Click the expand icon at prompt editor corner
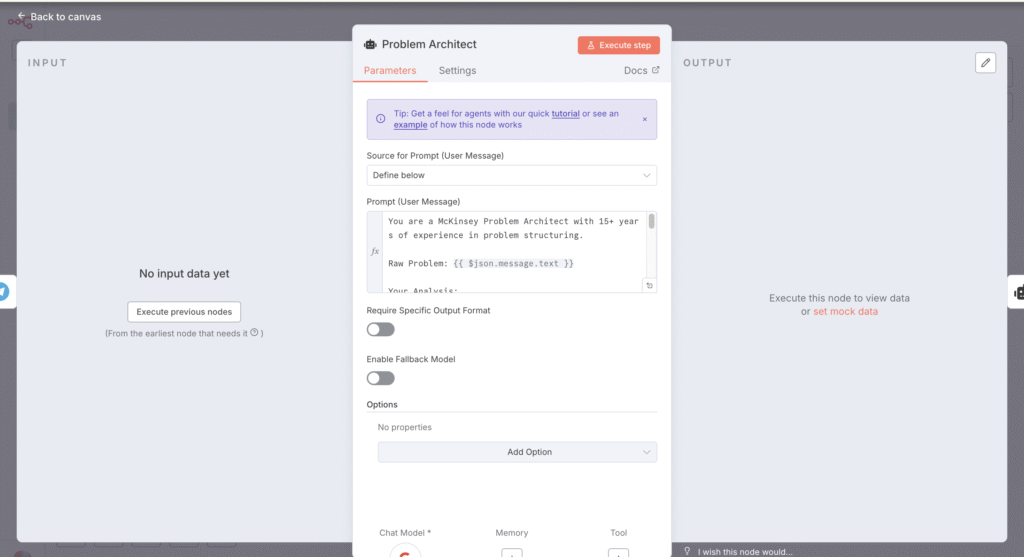The image size is (1024, 557). click(648, 285)
